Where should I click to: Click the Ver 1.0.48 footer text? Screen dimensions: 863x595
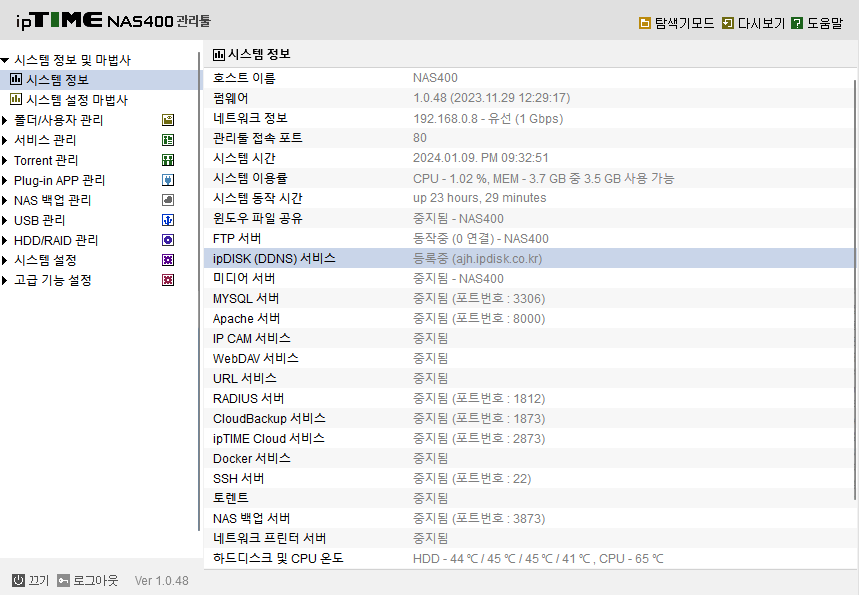click(x=162, y=580)
